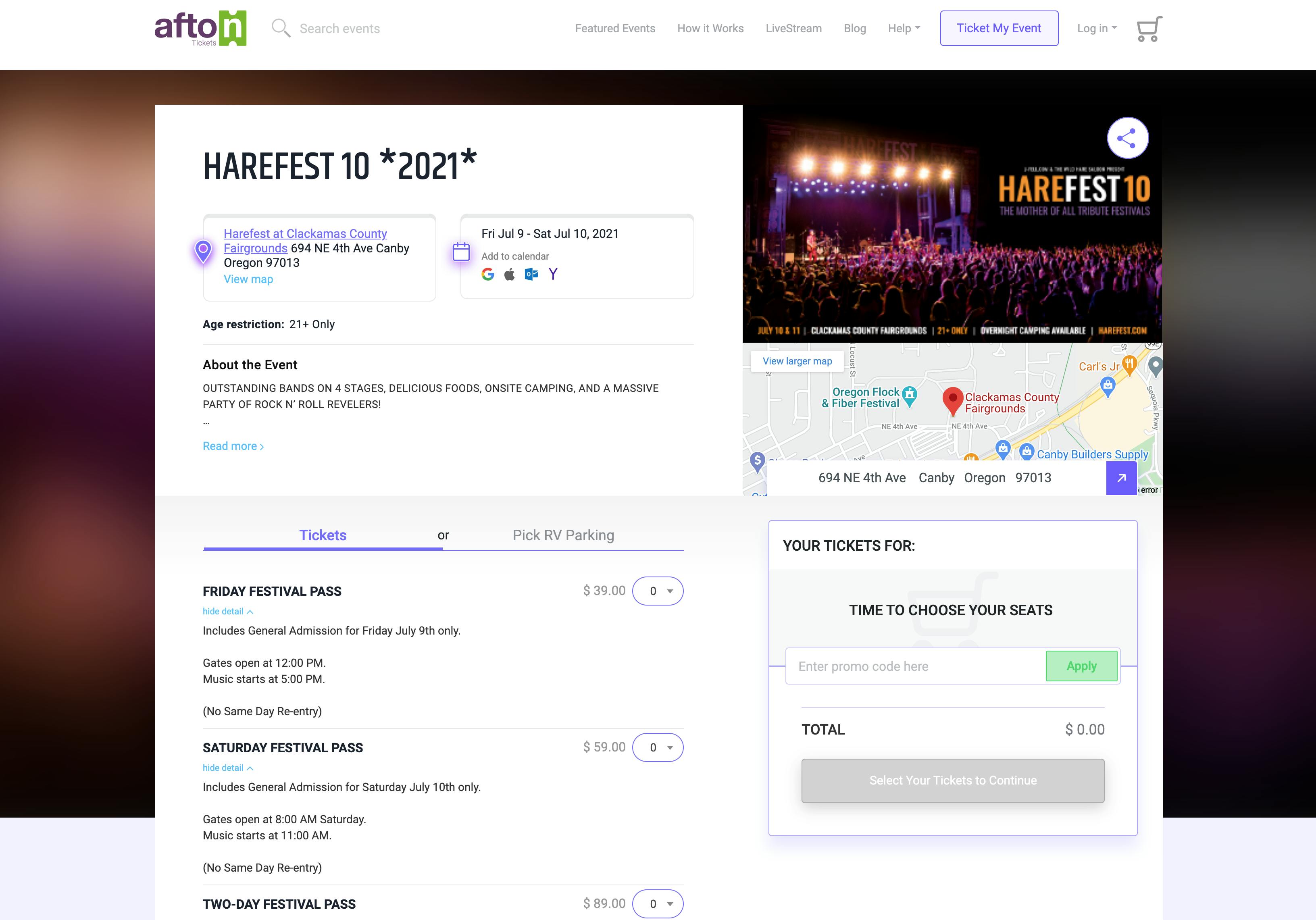Open the Saturday Festival Pass quantity dropdown
Viewport: 1316px width, 920px height.
[658, 747]
